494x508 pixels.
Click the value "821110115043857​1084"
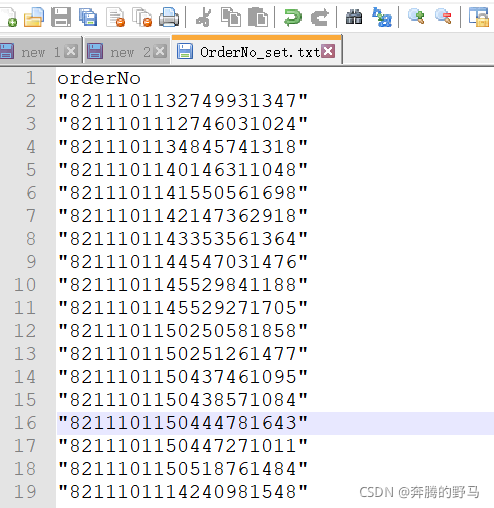pos(183,400)
